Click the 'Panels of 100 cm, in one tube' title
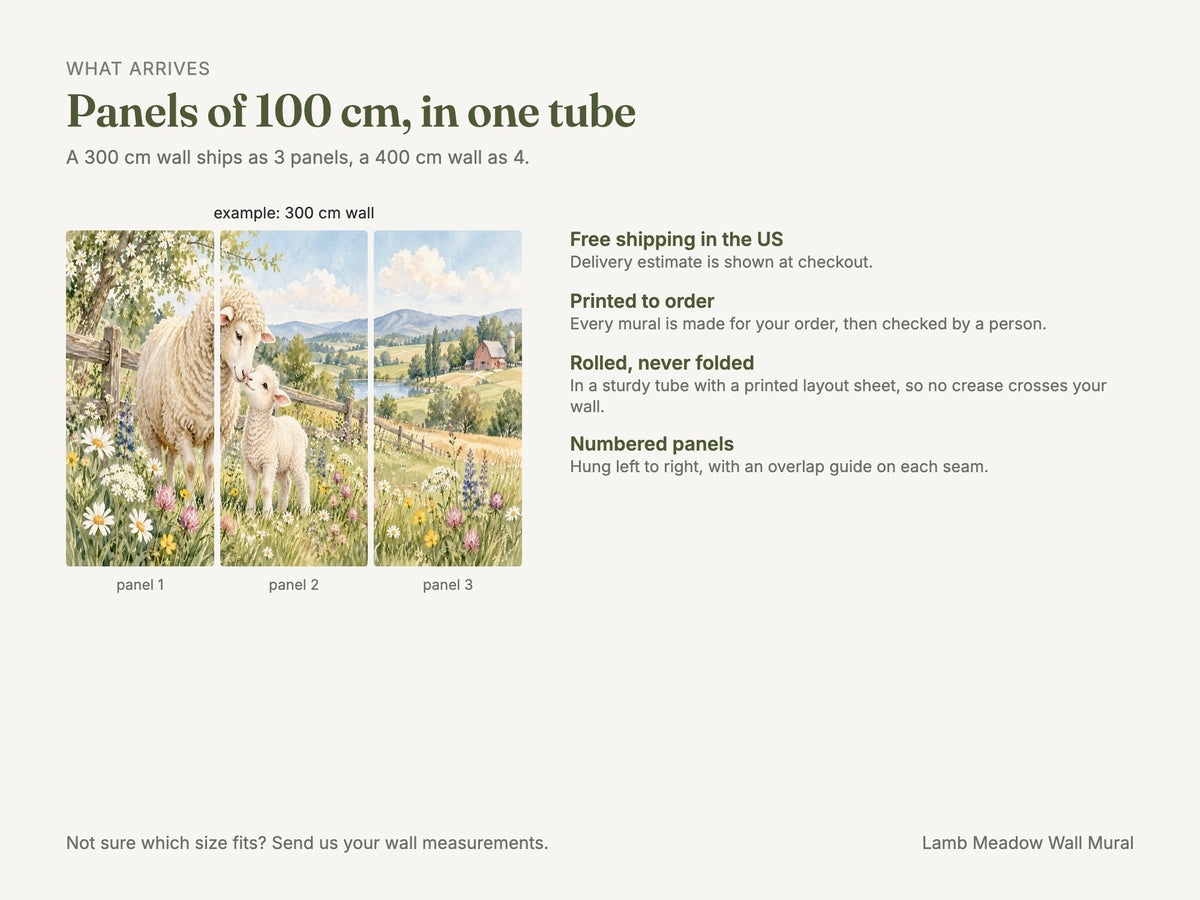The width and height of the screenshot is (1200, 900). pyautogui.click(x=351, y=111)
